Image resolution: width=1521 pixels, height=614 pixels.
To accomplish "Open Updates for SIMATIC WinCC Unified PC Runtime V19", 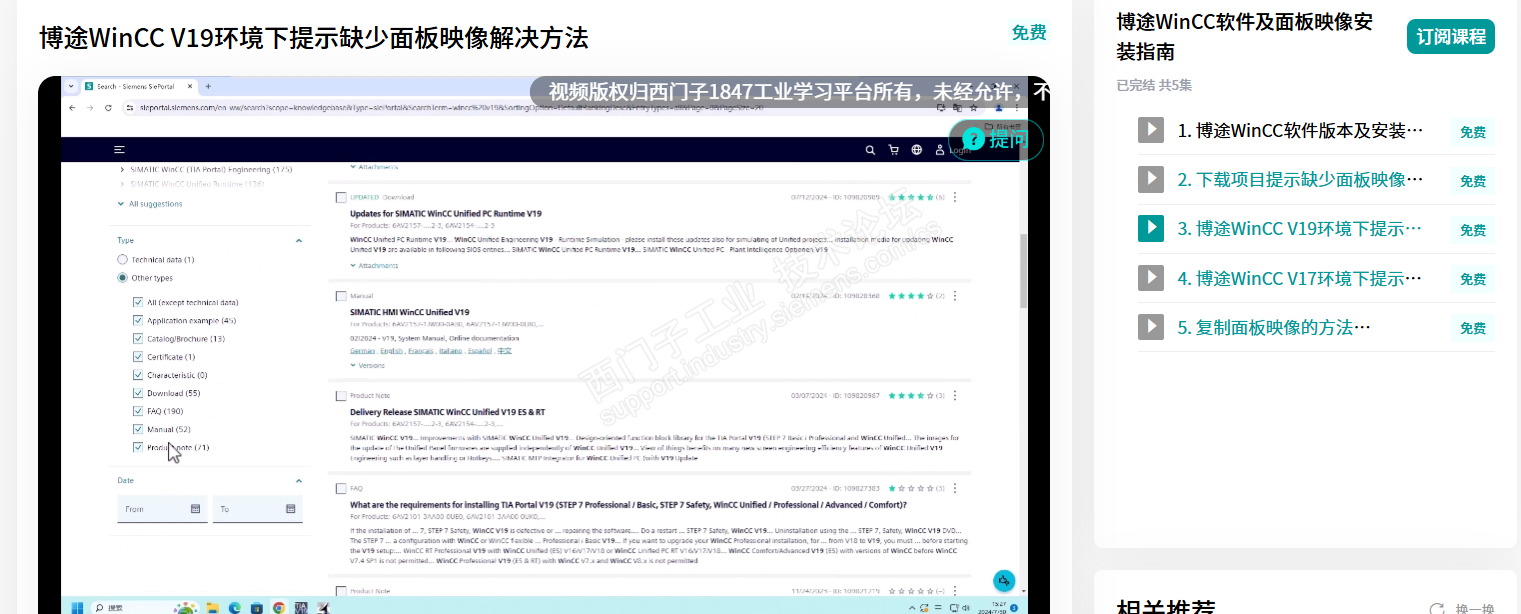I will coord(446,214).
